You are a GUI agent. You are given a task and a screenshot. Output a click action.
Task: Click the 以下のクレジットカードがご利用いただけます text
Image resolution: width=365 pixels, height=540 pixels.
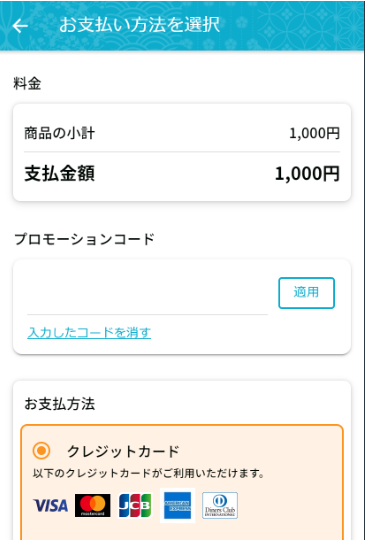point(149,474)
